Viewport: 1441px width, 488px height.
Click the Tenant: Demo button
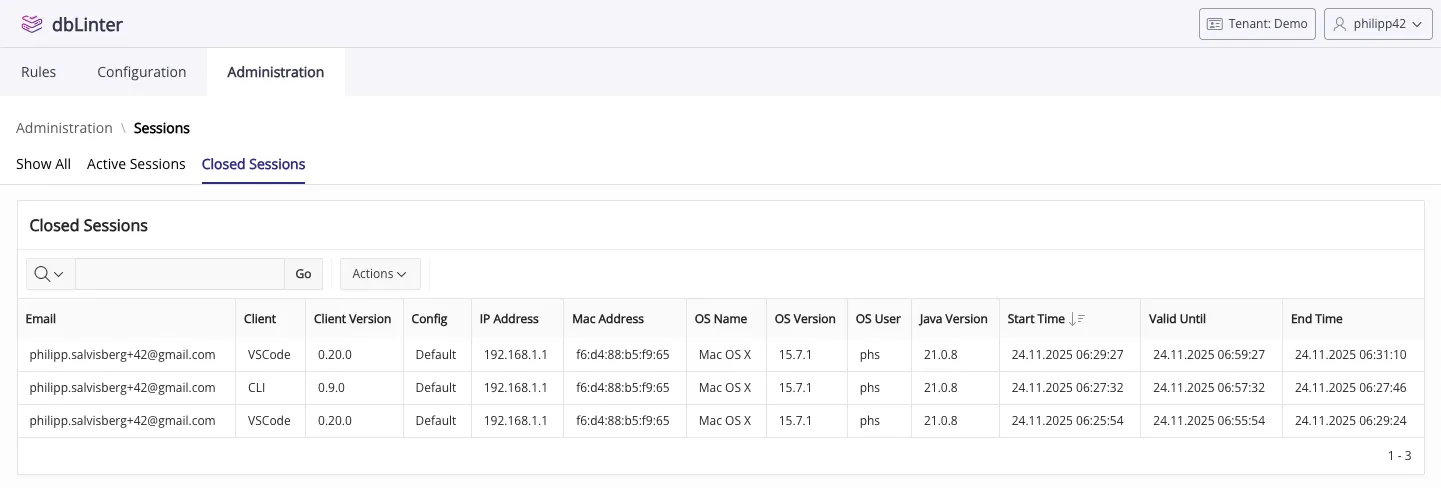pyautogui.click(x=1257, y=24)
